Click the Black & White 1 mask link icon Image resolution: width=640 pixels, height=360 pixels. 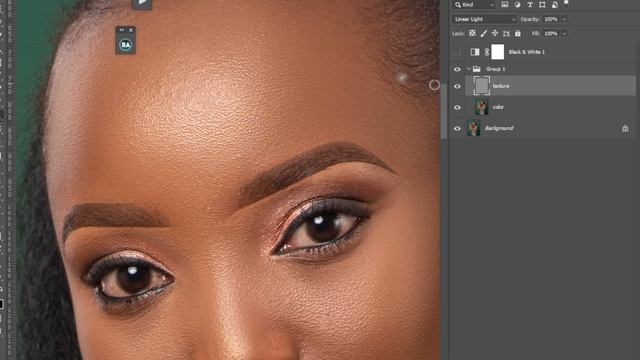point(487,52)
